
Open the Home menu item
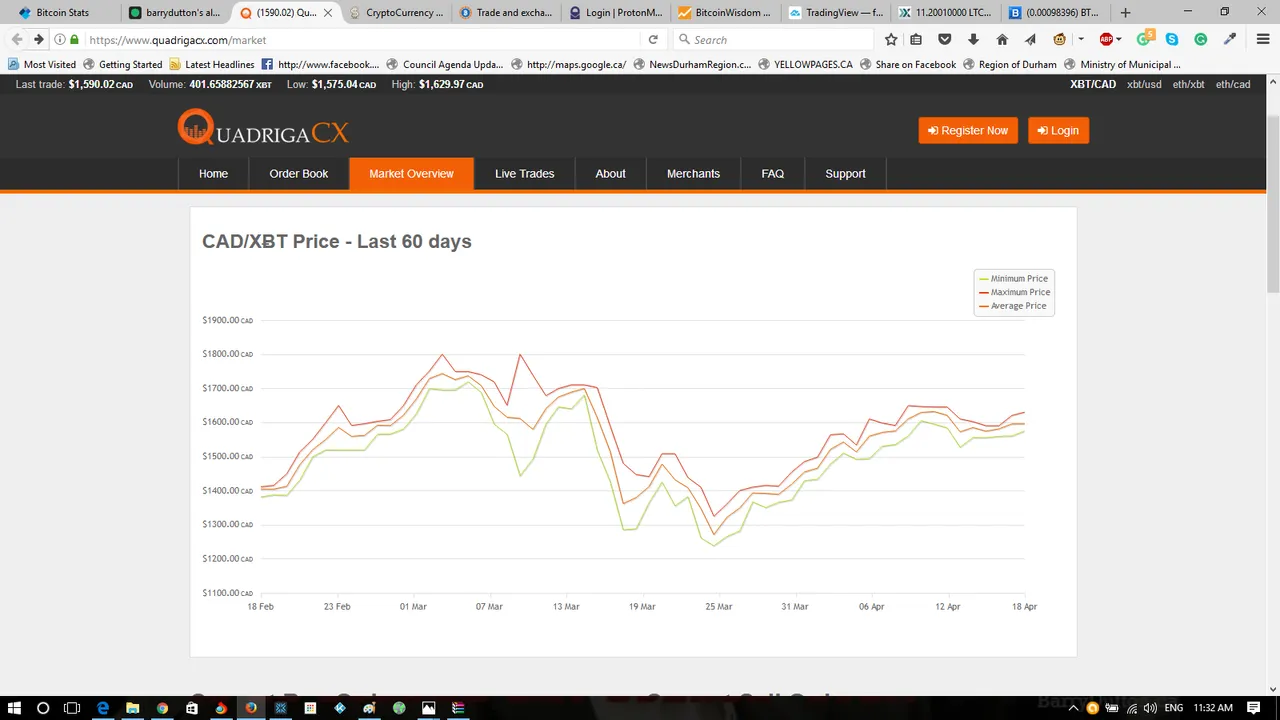click(213, 174)
